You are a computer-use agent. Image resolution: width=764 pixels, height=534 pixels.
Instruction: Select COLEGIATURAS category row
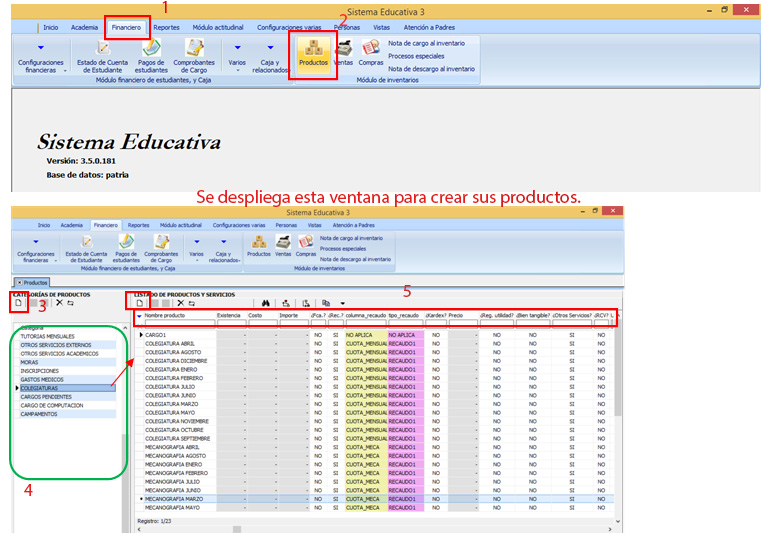click(x=68, y=388)
